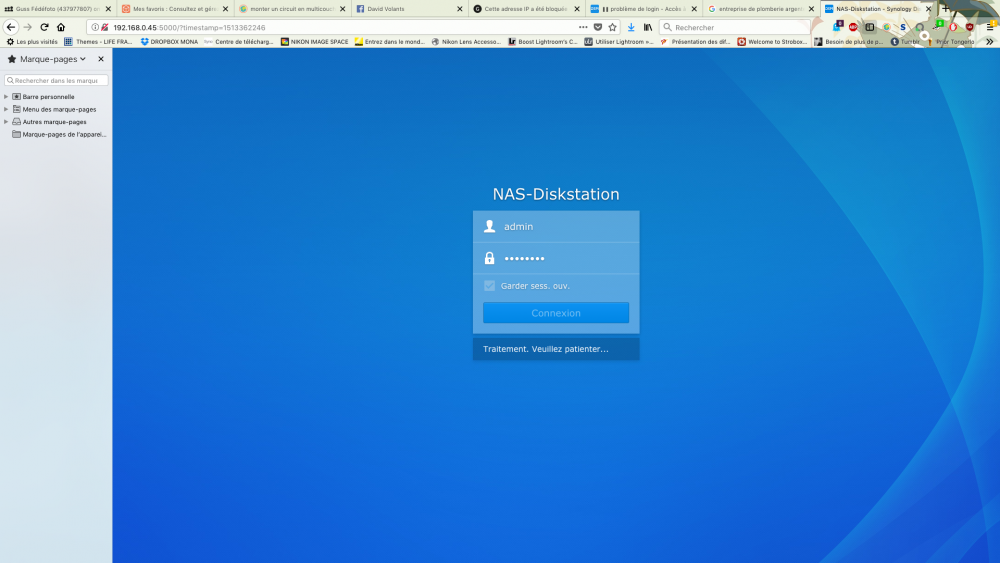Open Besoin de plus de p... bookmark
The image size is (1000, 563).
tap(849, 41)
